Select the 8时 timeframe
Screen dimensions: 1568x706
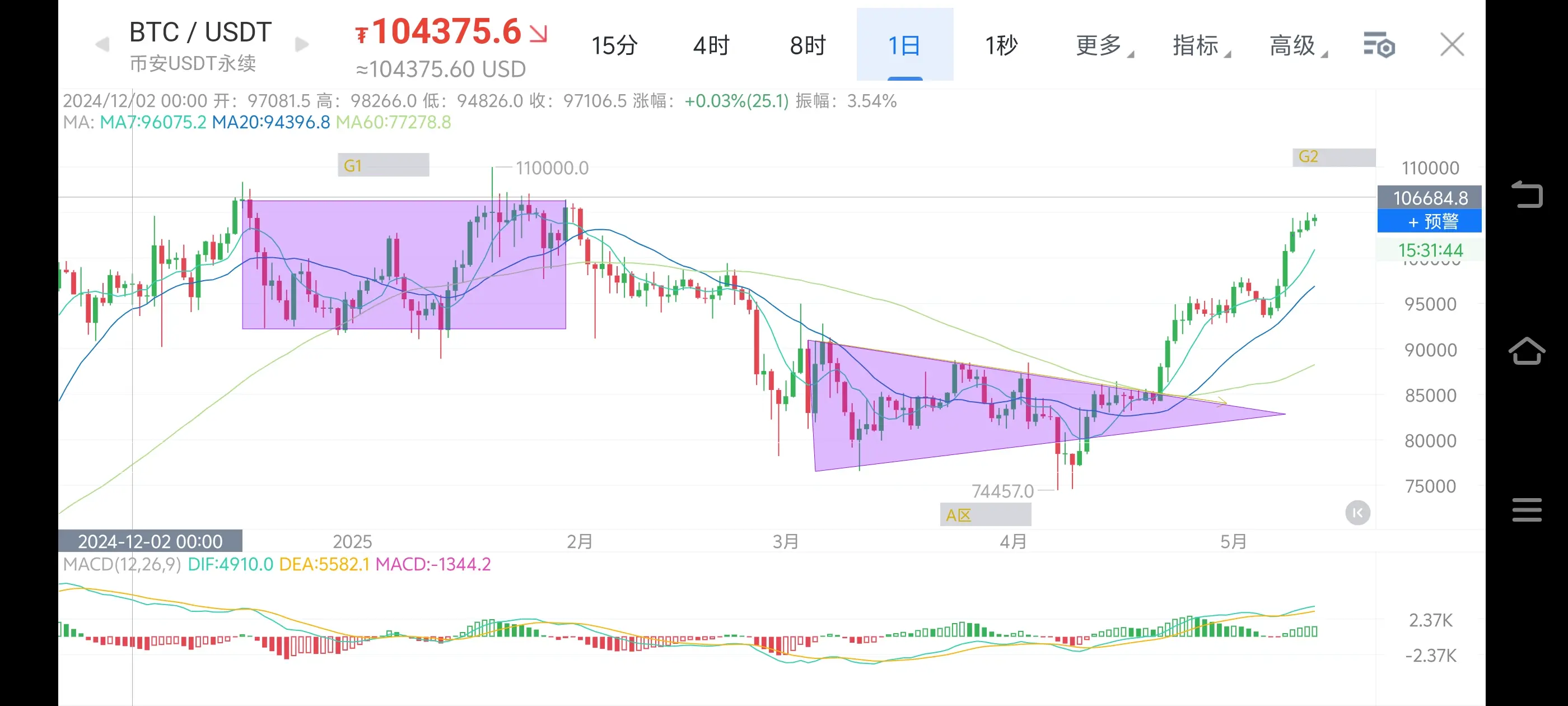point(808,45)
